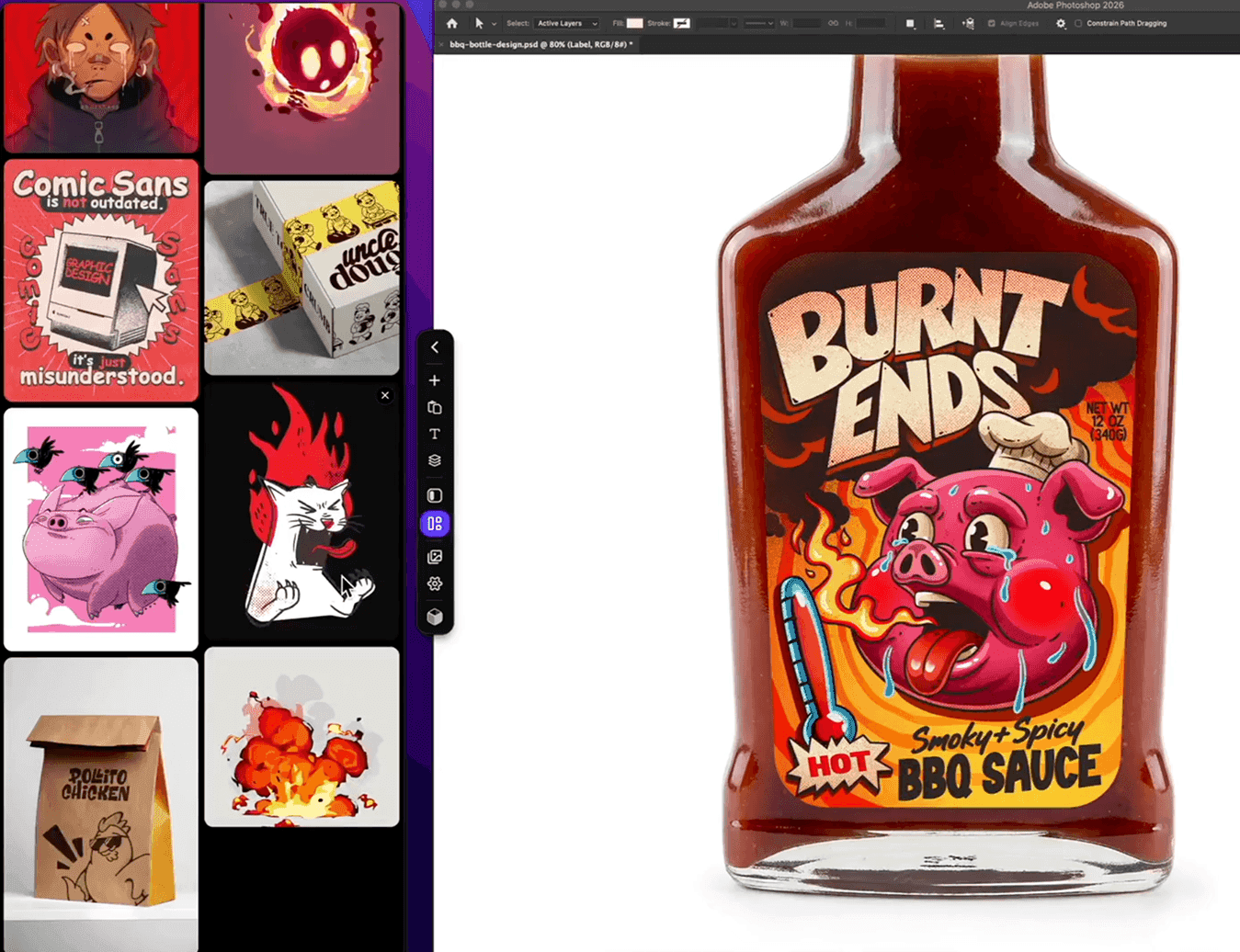Image resolution: width=1240 pixels, height=952 pixels.
Task: Select the bbq-bottle-design.psd document tab
Action: (x=540, y=44)
